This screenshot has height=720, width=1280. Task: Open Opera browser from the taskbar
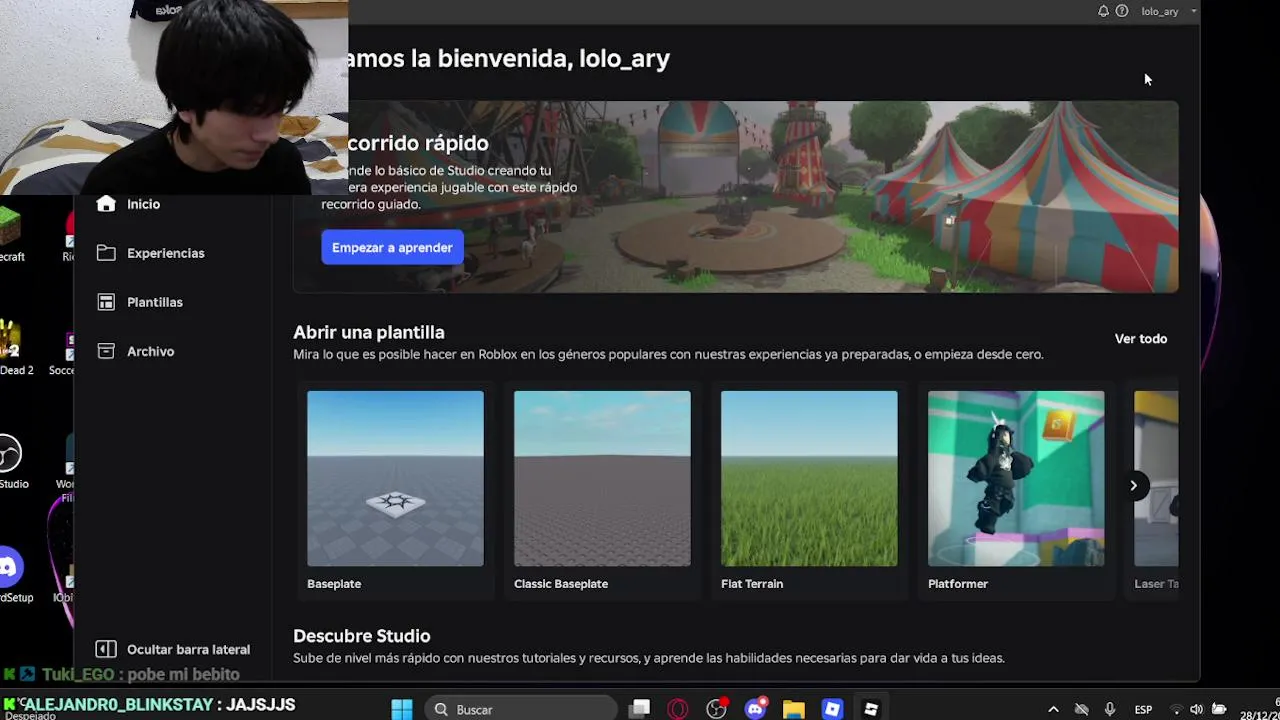coord(678,709)
